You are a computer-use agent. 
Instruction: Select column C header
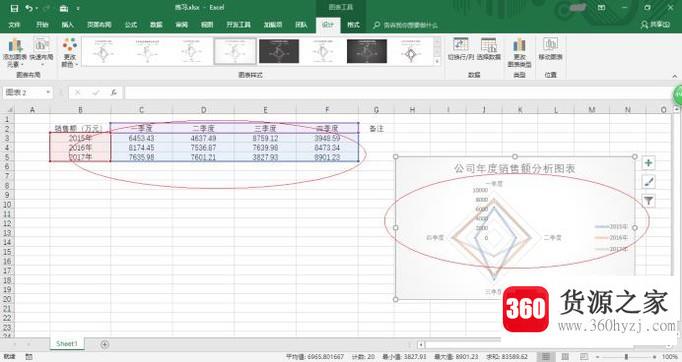[x=141, y=110]
